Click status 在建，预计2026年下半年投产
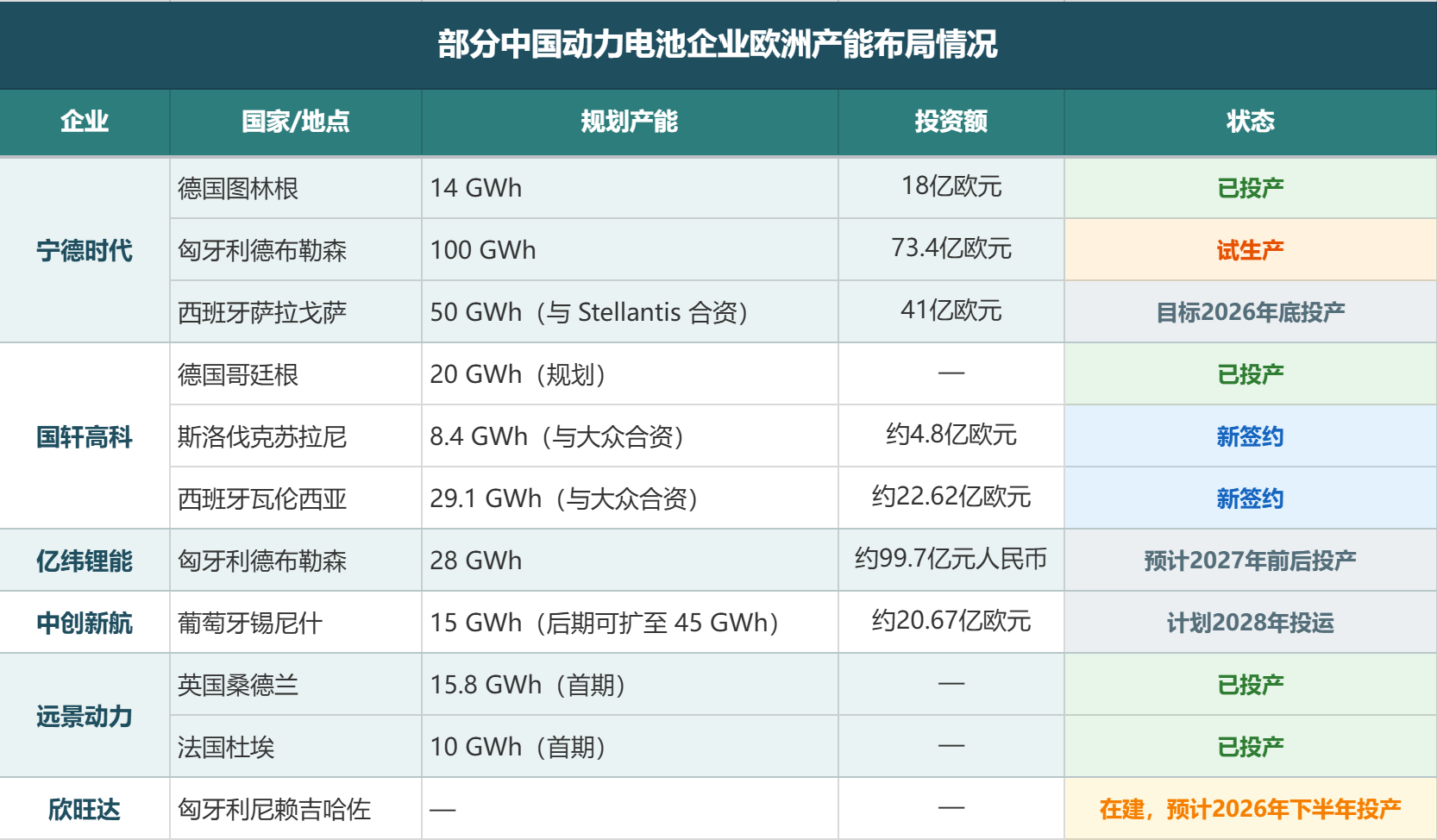 (x=1251, y=809)
